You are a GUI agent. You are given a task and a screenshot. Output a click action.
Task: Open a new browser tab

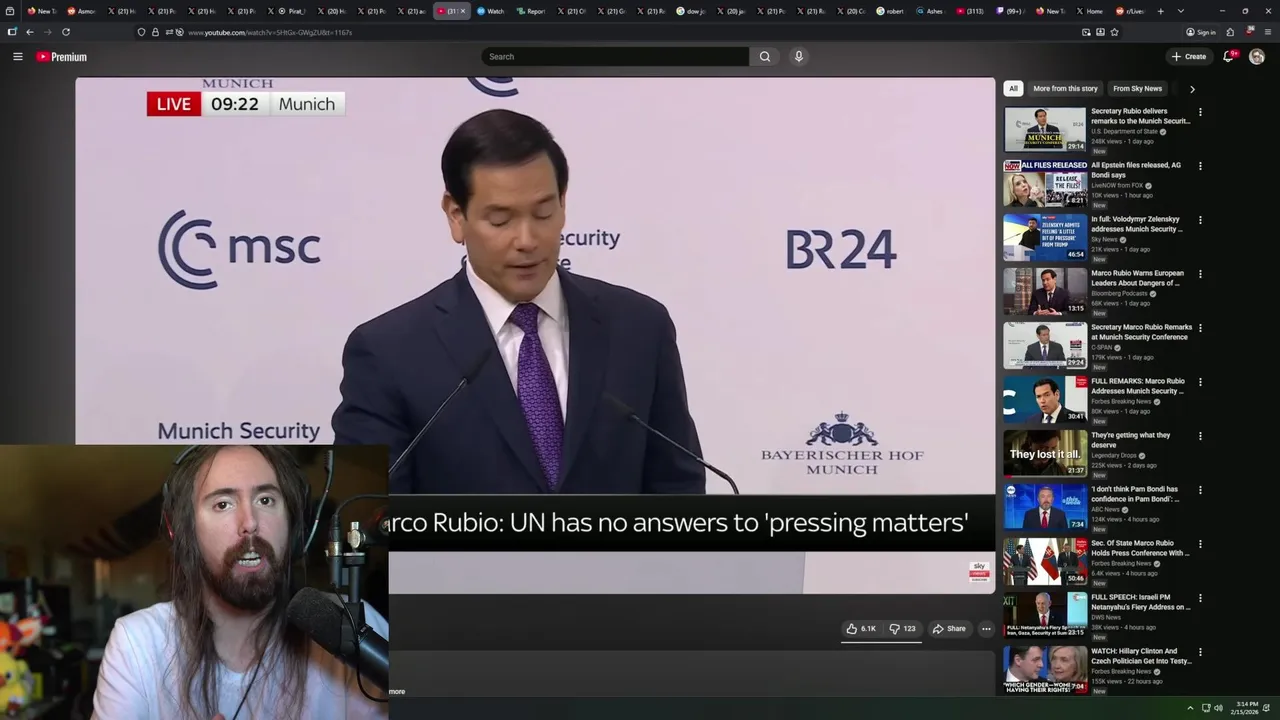(x=1160, y=11)
